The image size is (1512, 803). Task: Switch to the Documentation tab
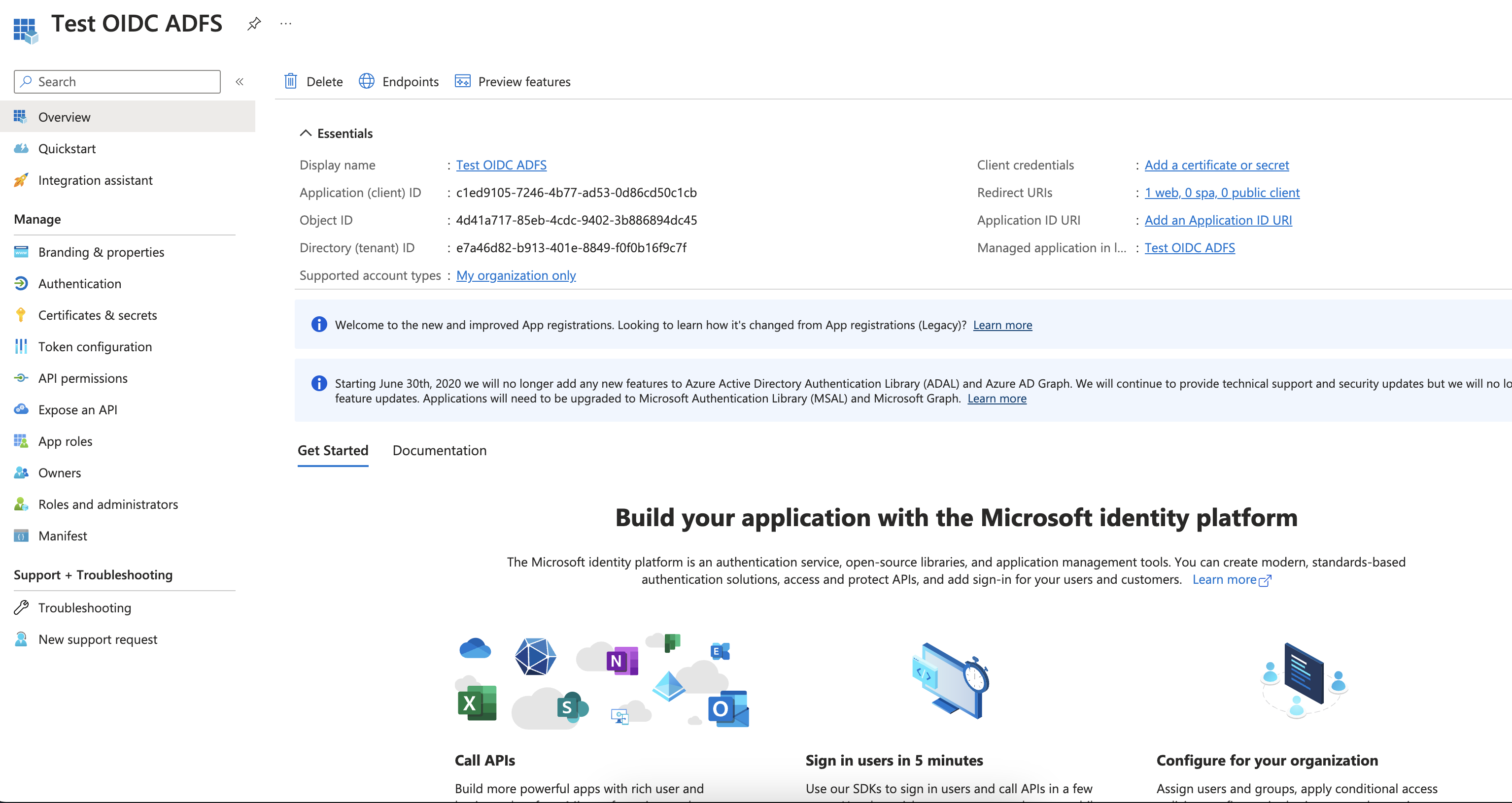pos(439,450)
